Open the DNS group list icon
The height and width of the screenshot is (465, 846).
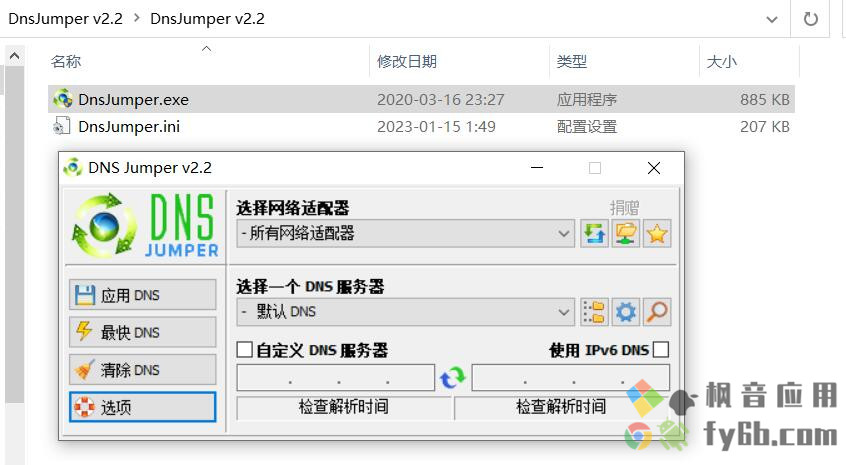595,312
